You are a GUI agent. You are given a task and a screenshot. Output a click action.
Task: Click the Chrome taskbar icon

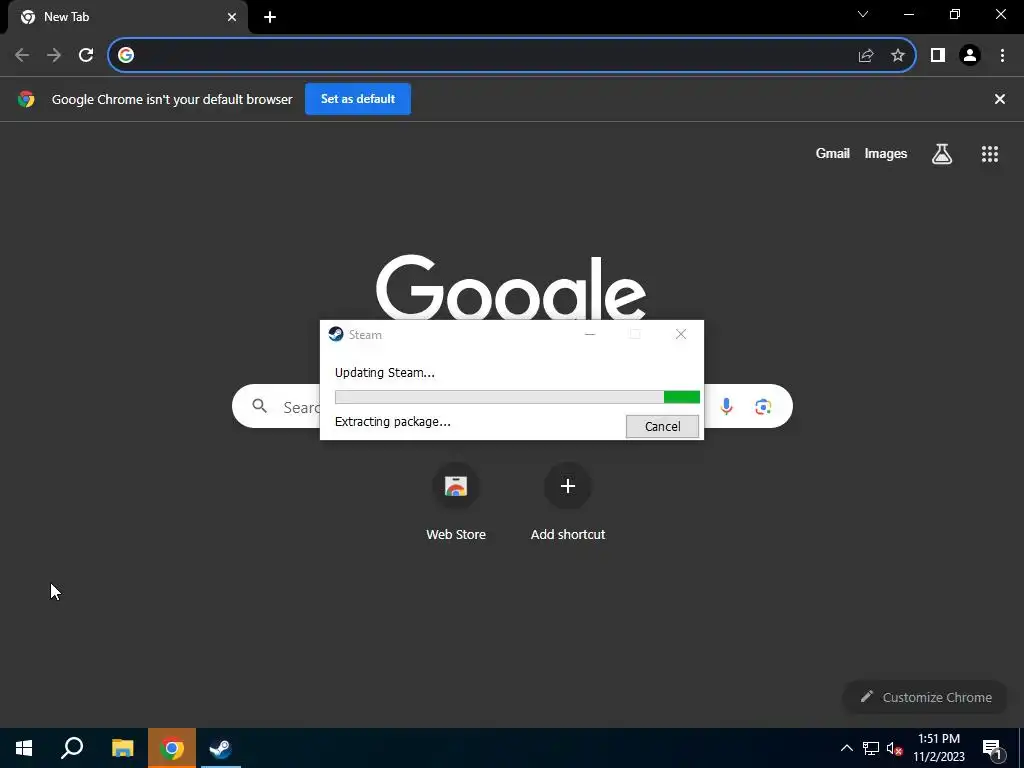pos(172,748)
